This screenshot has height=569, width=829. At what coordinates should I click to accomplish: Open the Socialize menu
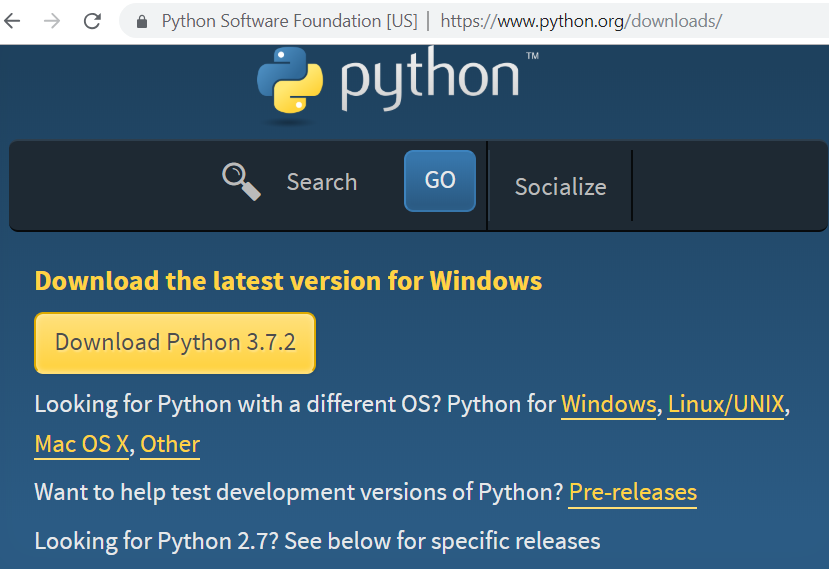click(x=560, y=187)
